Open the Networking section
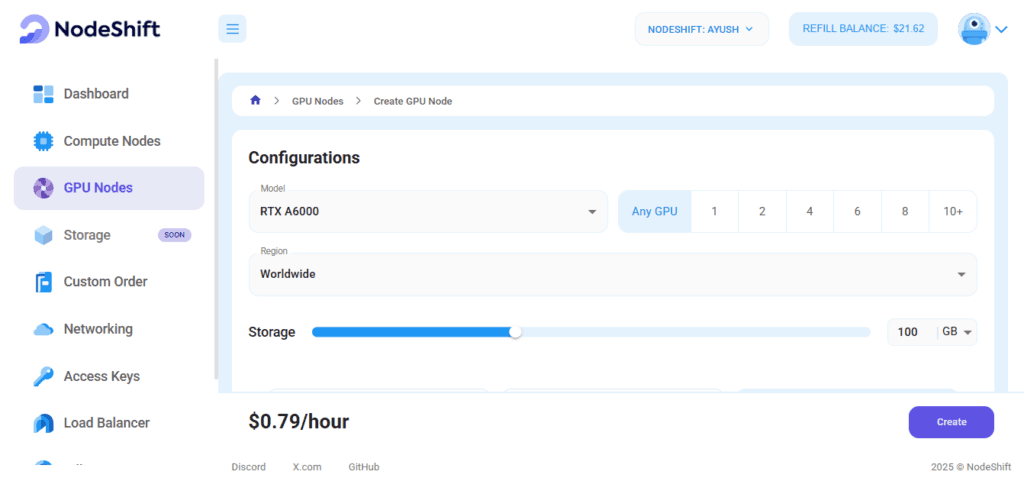The image size is (1024, 481). coord(98,329)
